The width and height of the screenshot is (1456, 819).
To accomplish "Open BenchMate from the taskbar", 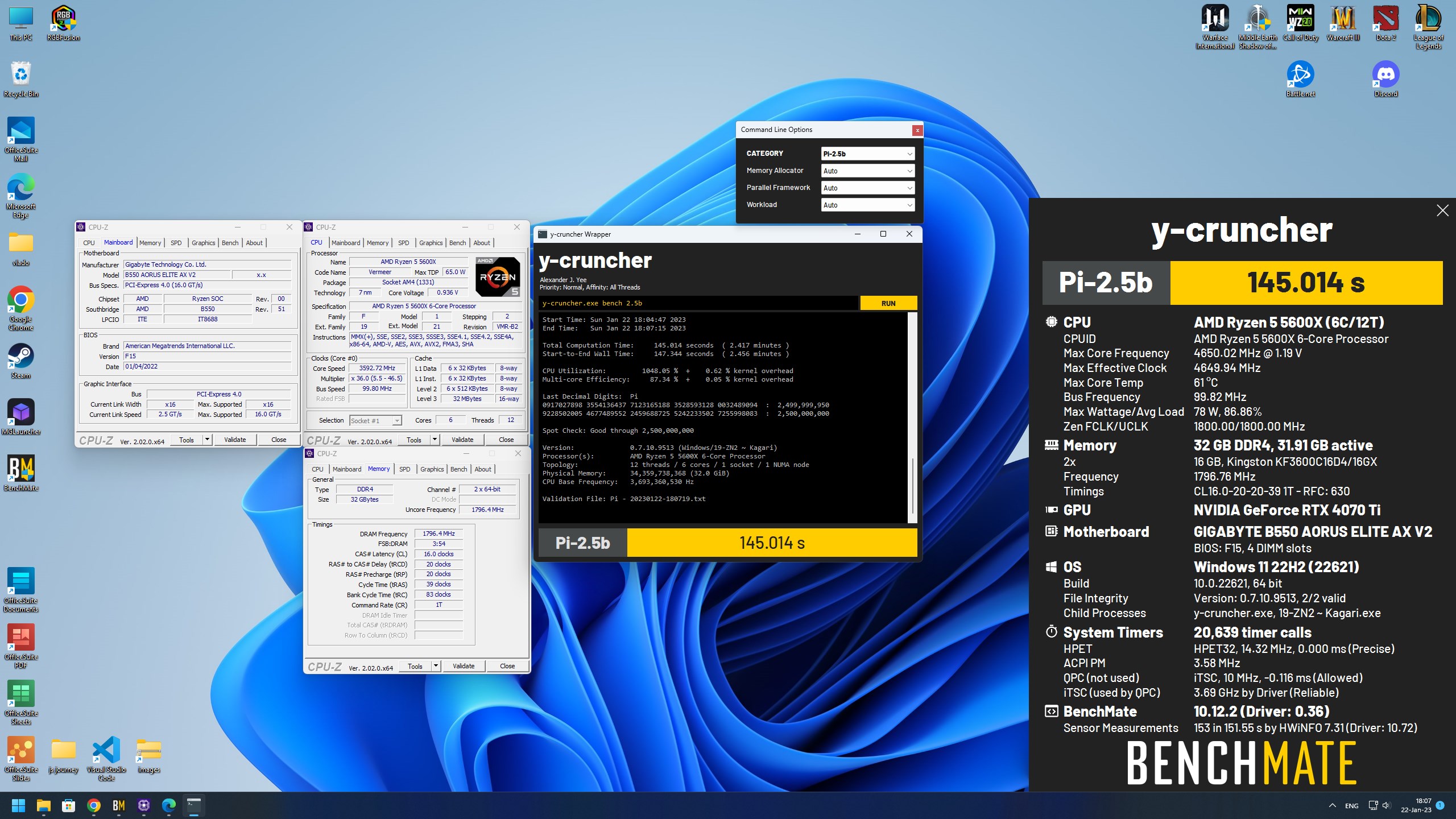I will [119, 805].
